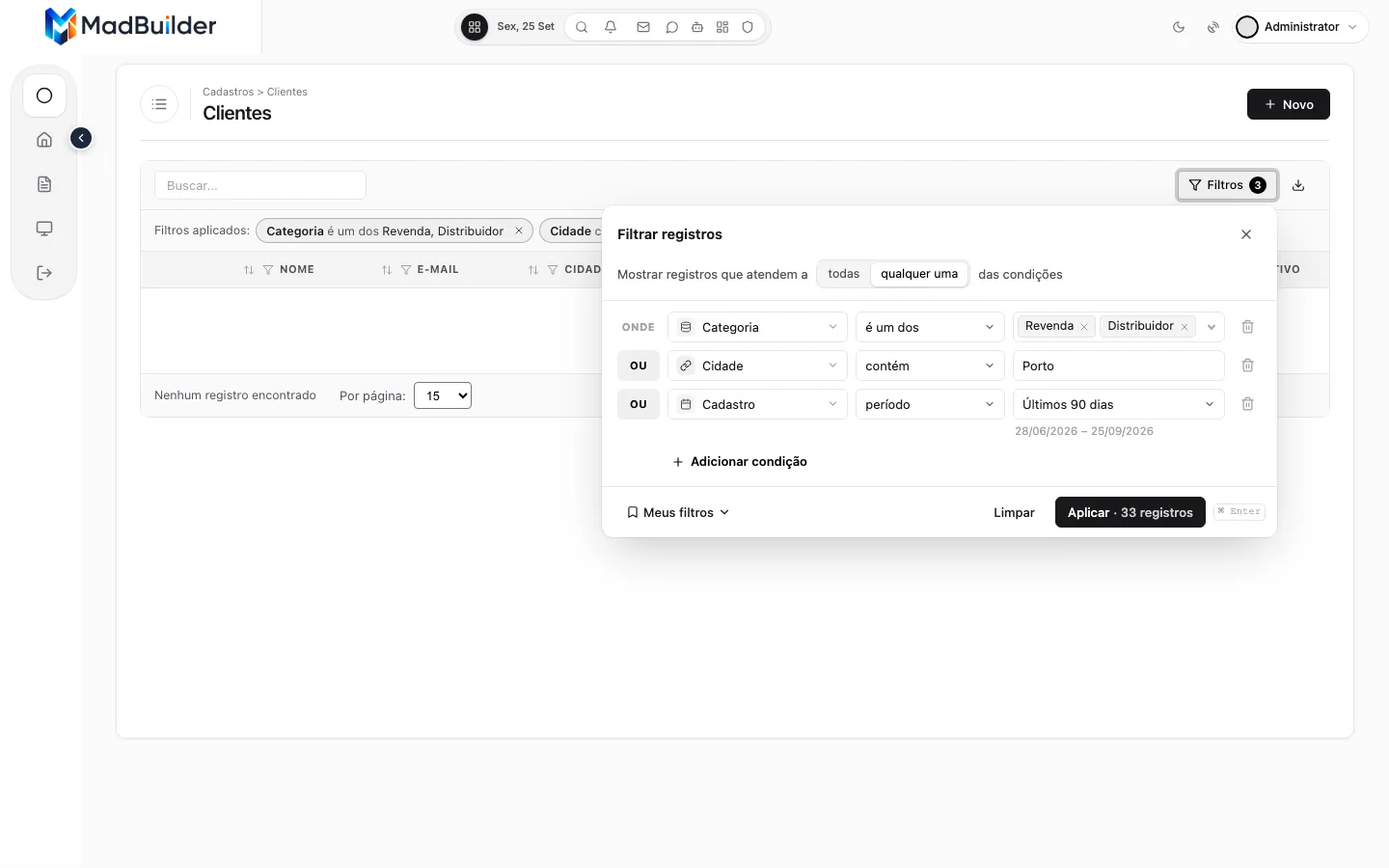Delete the Categoria condition row
Viewport: 1389px width, 868px height.
click(x=1247, y=327)
